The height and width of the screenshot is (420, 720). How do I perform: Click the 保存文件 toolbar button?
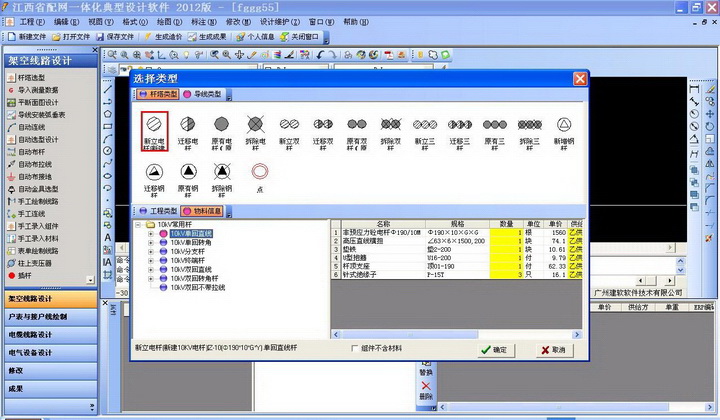pyautogui.click(x=115, y=37)
